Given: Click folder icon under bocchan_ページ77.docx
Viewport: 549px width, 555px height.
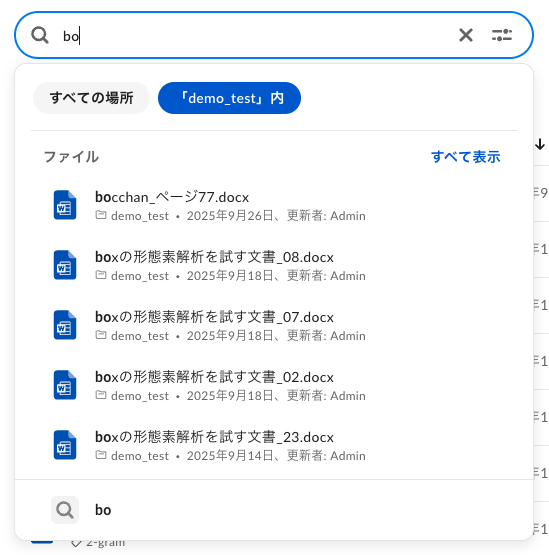Looking at the screenshot, I should 101,215.
